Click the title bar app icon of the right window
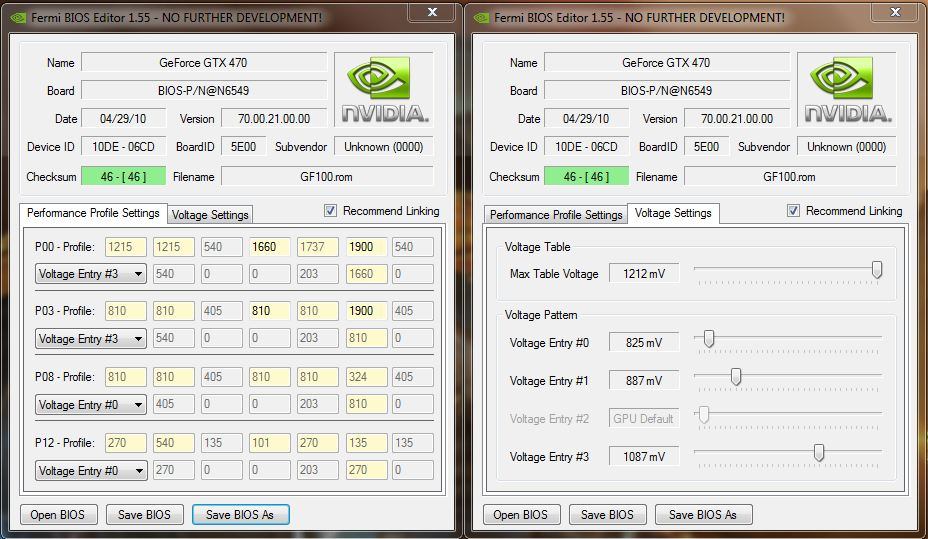The height and width of the screenshot is (539, 928). [481, 17]
